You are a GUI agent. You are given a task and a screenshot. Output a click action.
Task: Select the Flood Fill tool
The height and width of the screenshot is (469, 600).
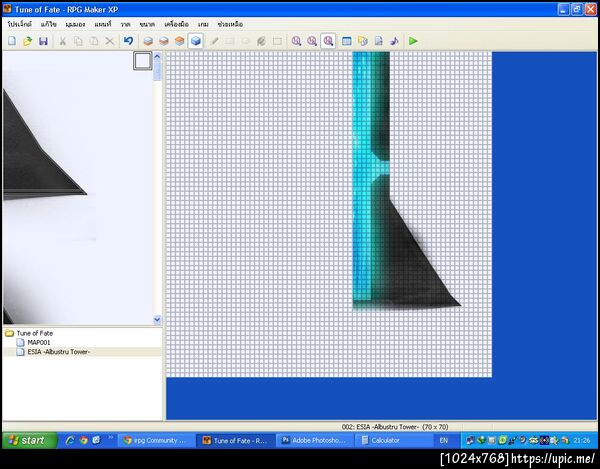tap(261, 41)
